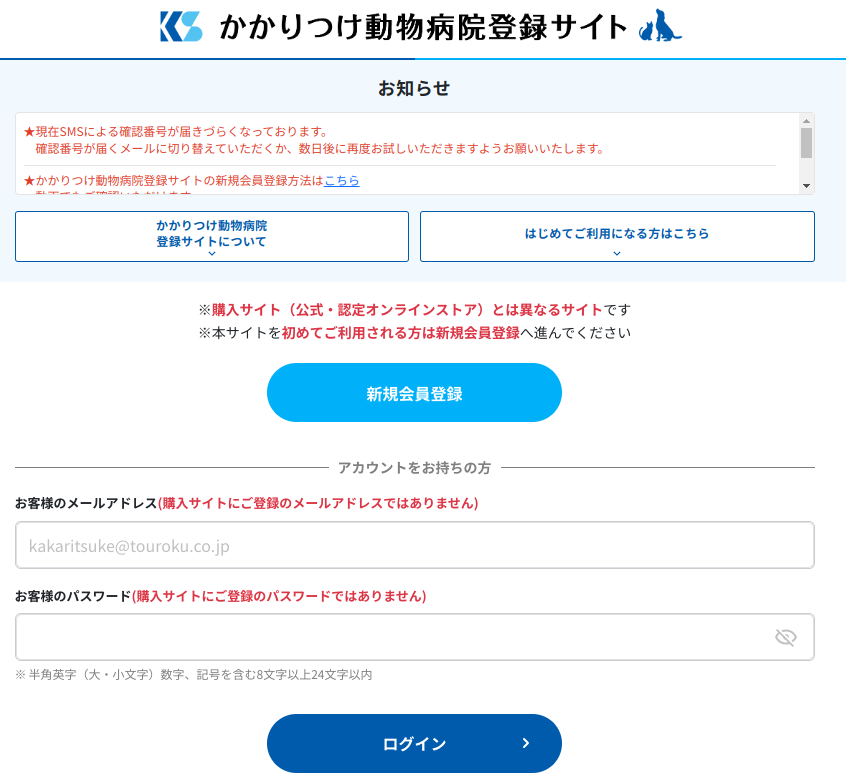Click the arrow icon on ログイン button

point(526,743)
